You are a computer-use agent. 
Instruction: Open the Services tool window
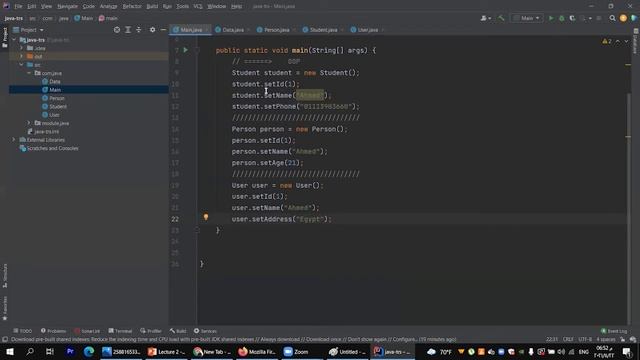click(205, 331)
